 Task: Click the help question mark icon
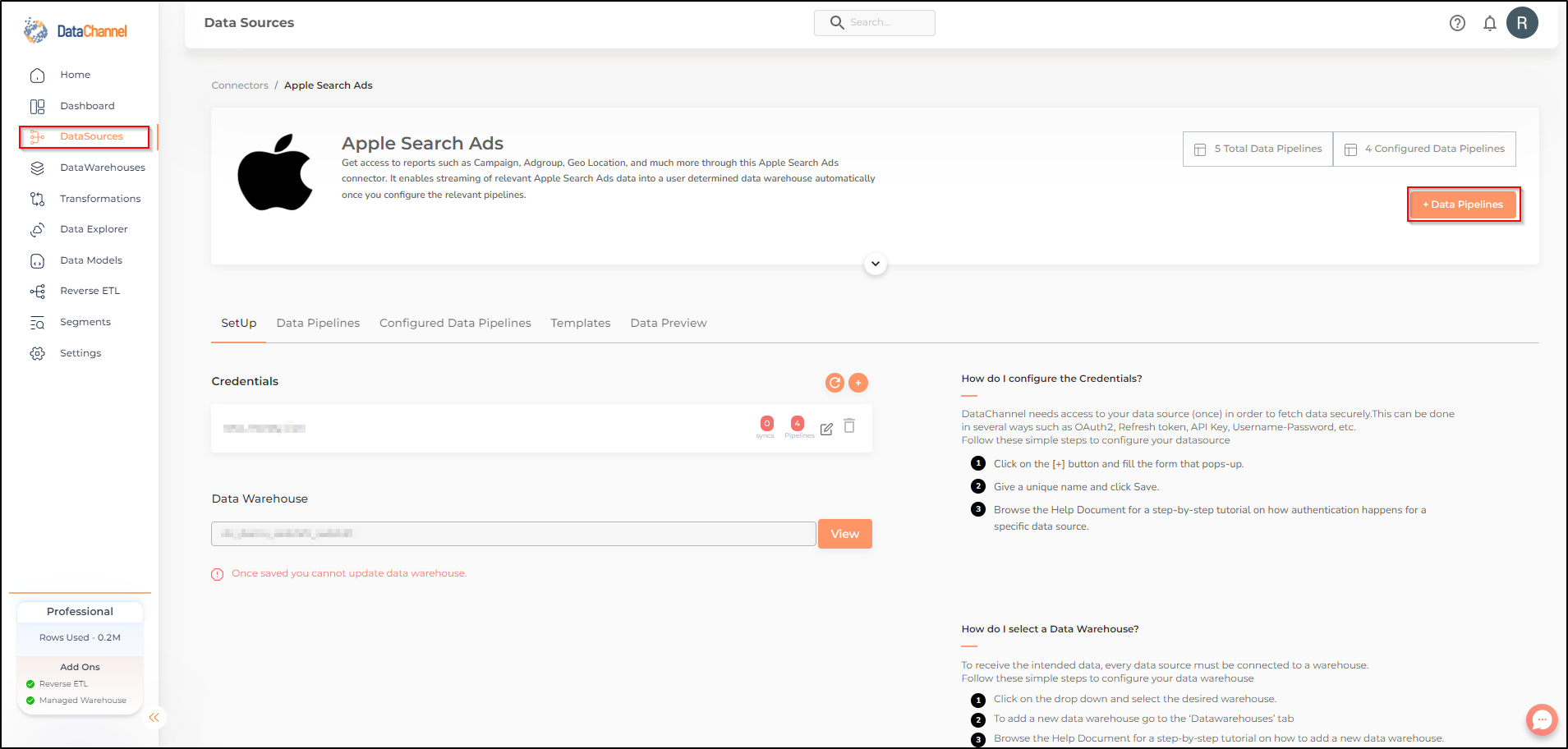[1457, 23]
